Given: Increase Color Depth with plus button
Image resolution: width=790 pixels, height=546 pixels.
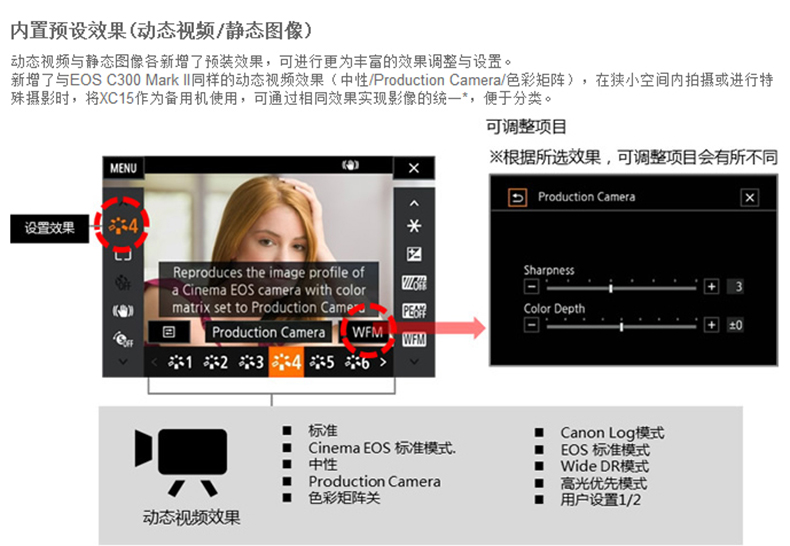Looking at the screenshot, I should pyautogui.click(x=711, y=325).
